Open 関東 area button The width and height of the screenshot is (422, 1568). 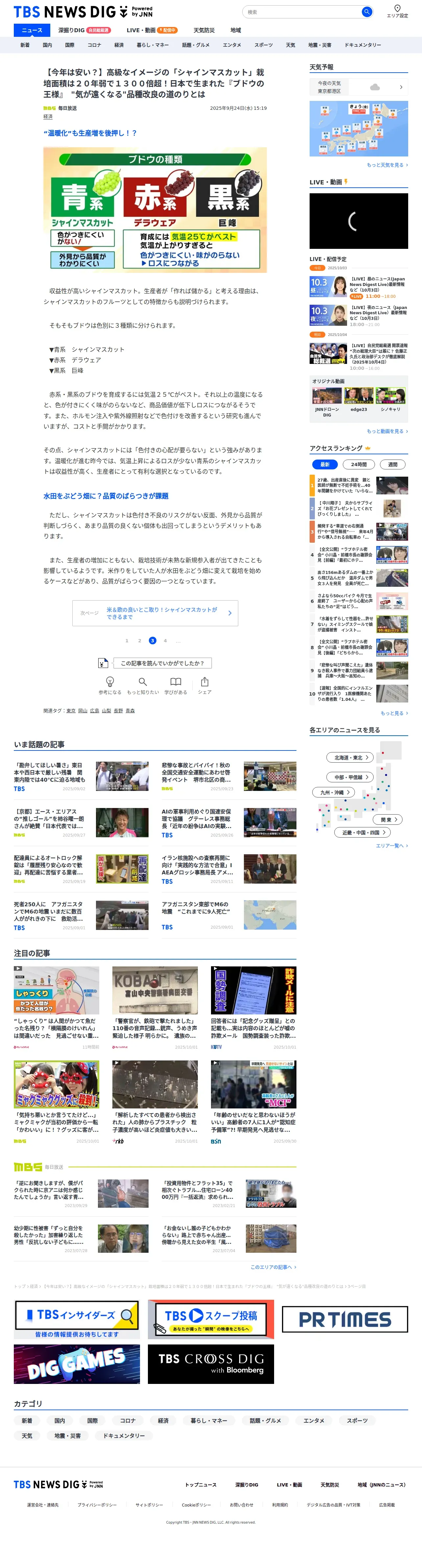click(388, 819)
